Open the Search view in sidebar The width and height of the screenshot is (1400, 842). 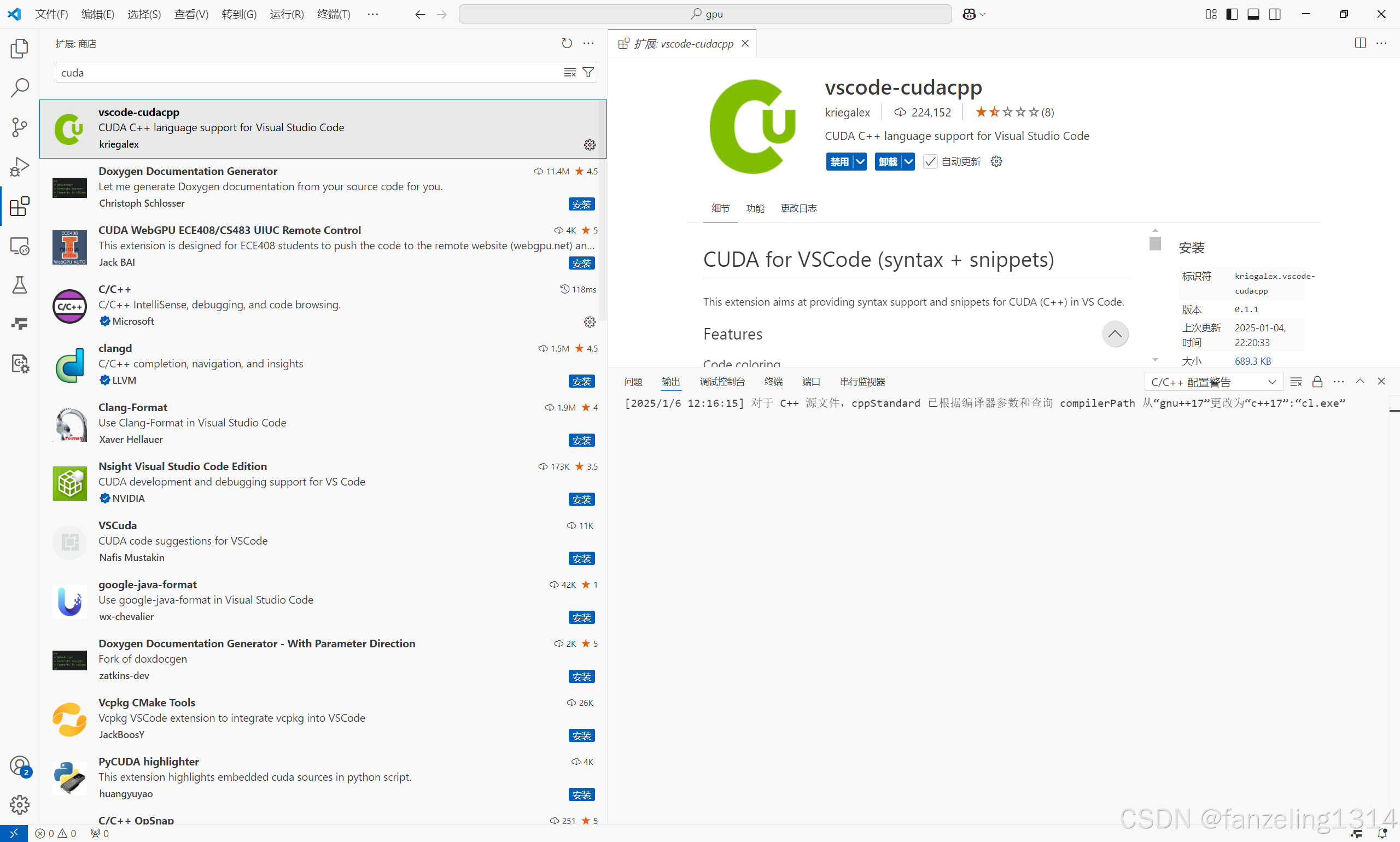[20, 88]
